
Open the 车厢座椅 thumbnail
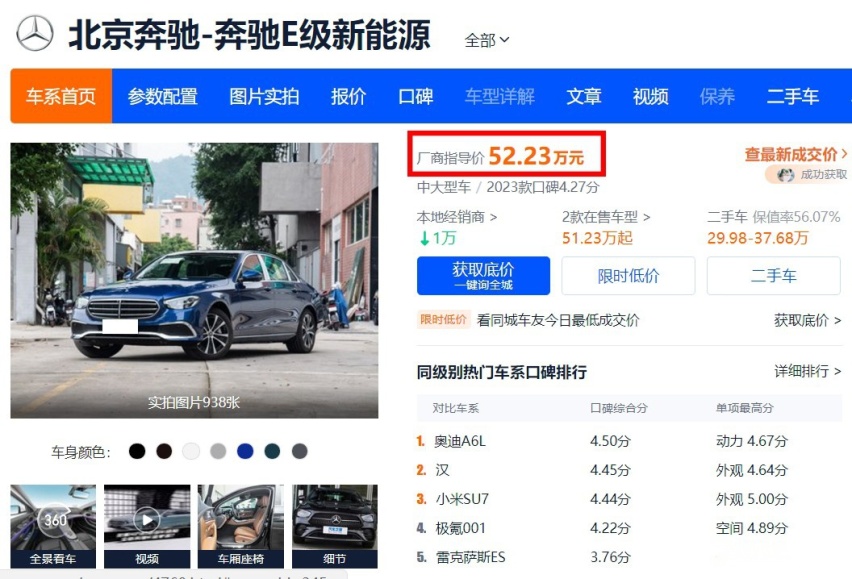coord(241,526)
